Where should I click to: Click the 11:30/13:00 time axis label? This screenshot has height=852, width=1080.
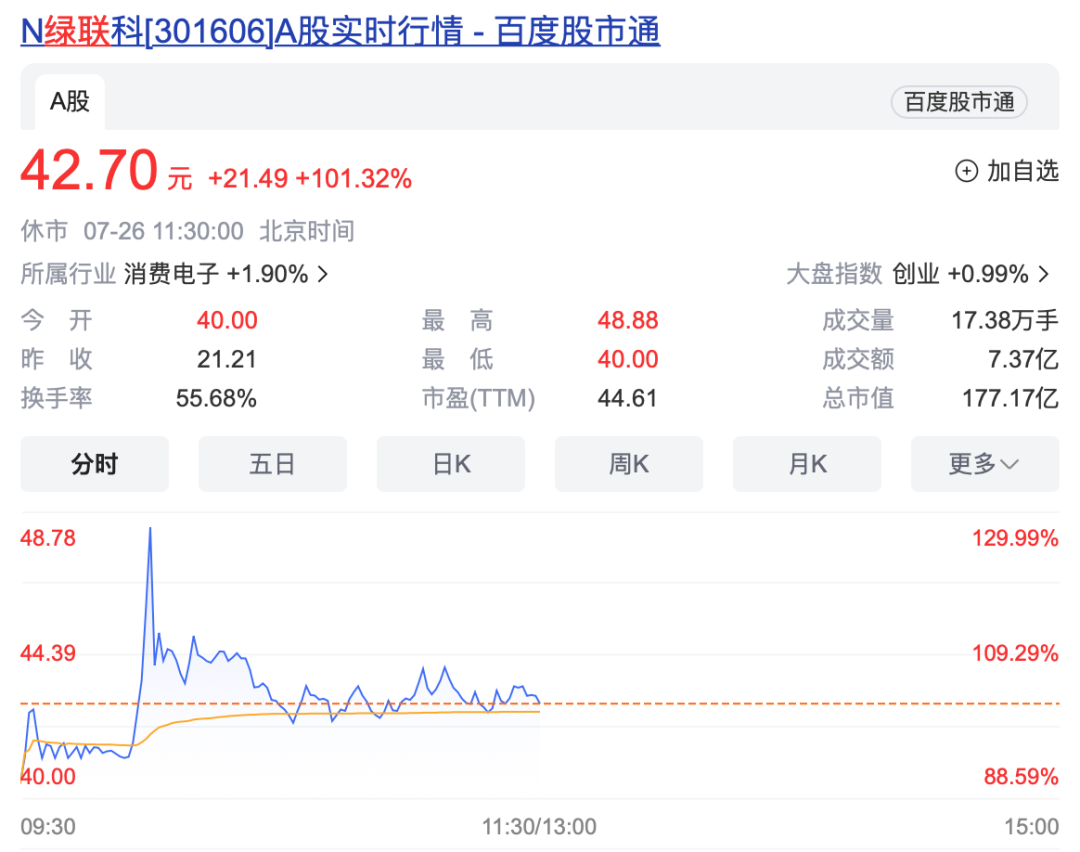click(539, 826)
